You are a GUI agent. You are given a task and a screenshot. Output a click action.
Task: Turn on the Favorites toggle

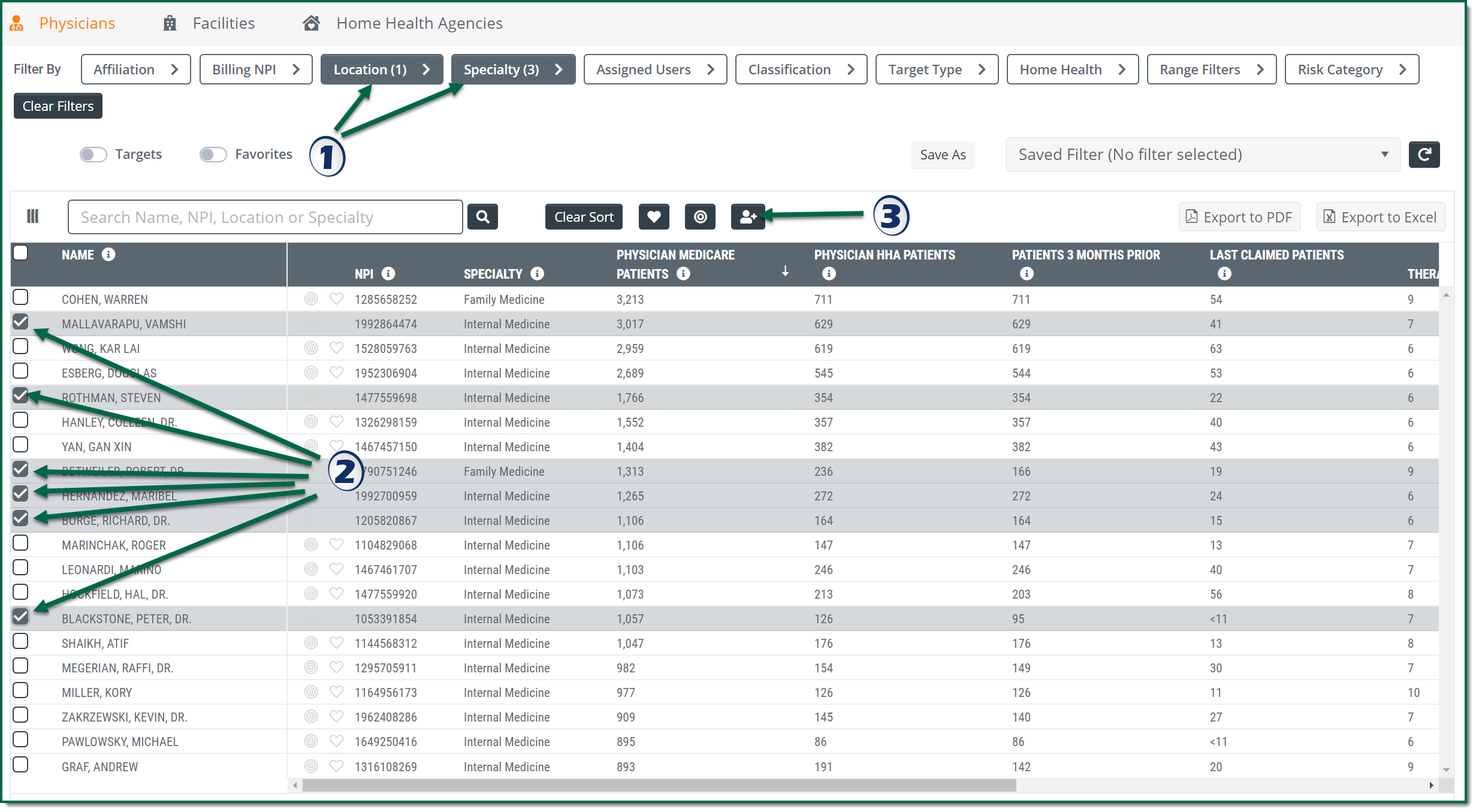[x=213, y=155]
